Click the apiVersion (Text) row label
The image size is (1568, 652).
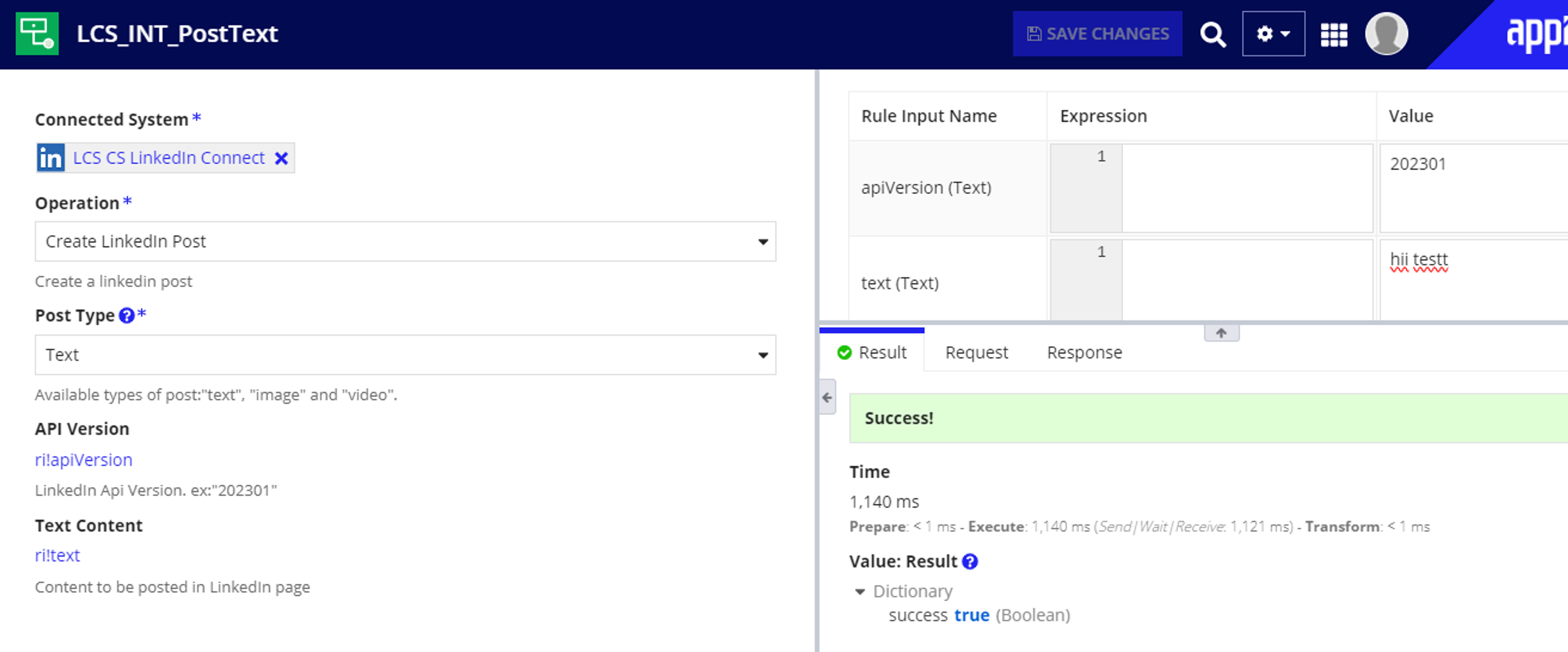(926, 188)
